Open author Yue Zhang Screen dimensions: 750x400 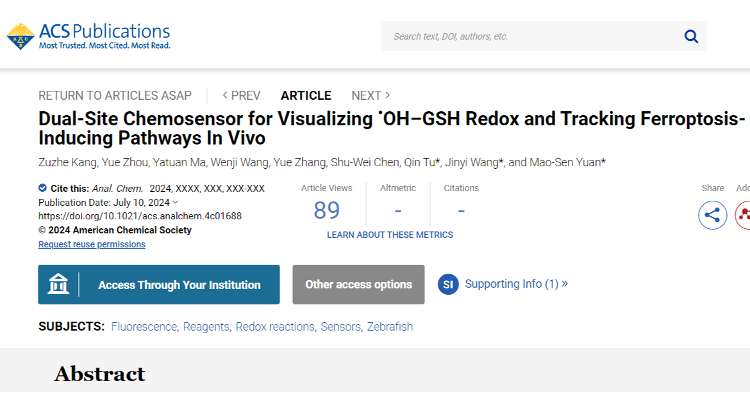[299, 163]
